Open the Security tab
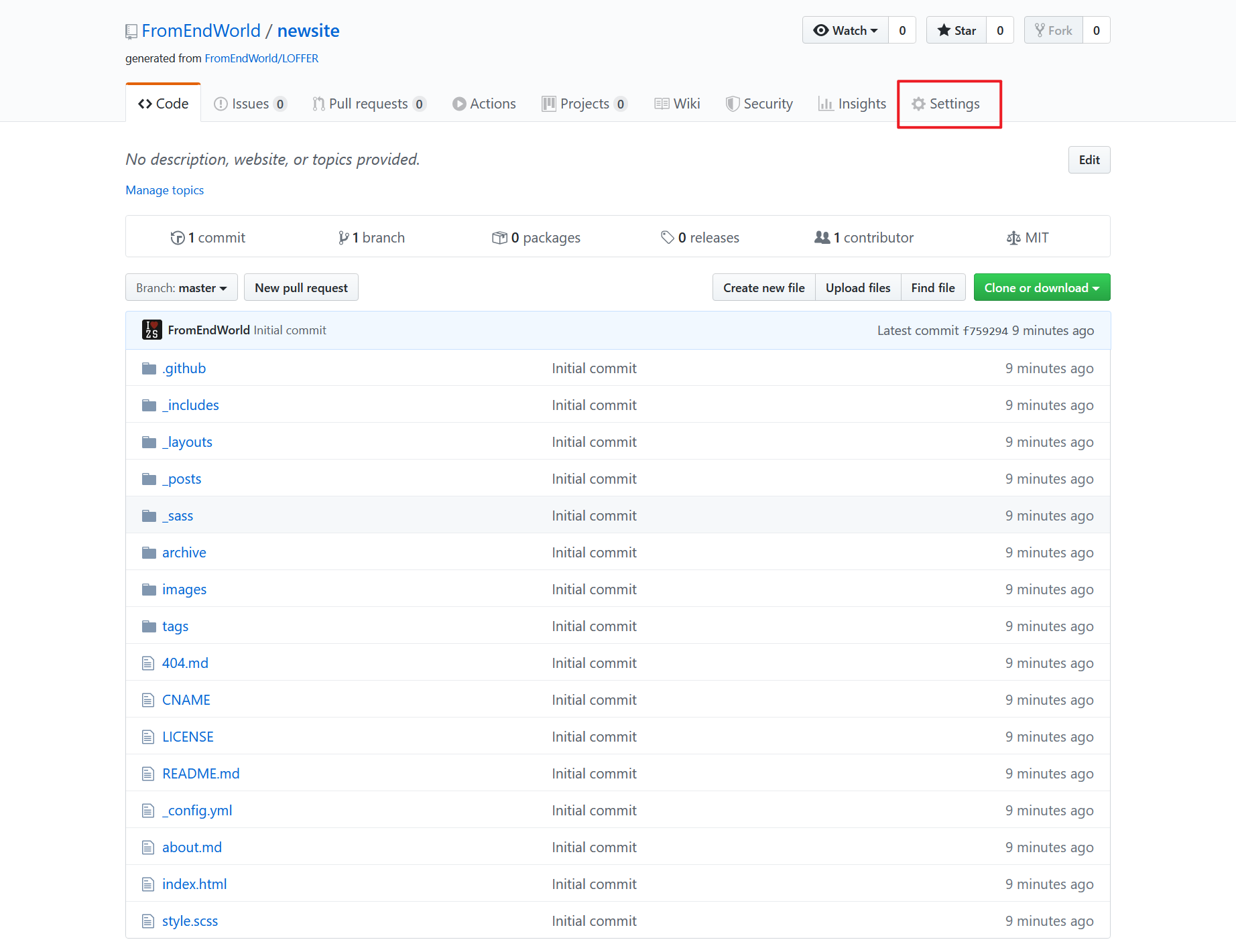Image resolution: width=1236 pixels, height=952 pixels. [759, 104]
